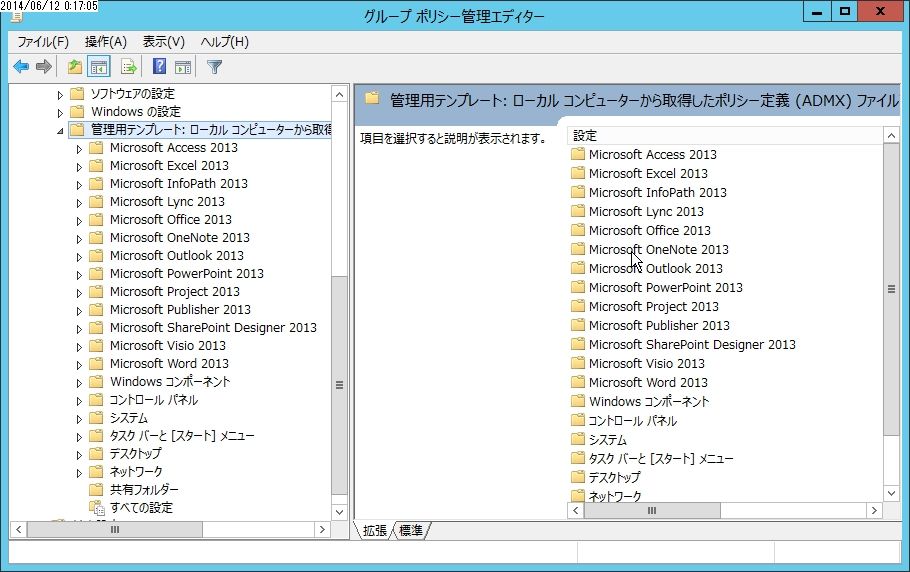The image size is (910, 572).
Task: Click the folder icon in right pane header
Action: point(372,98)
